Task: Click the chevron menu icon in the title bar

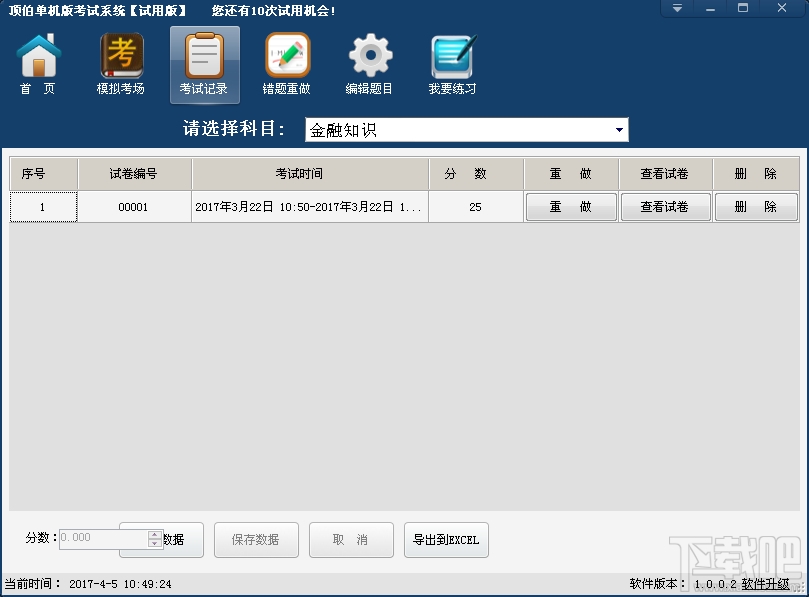Action: (x=677, y=8)
